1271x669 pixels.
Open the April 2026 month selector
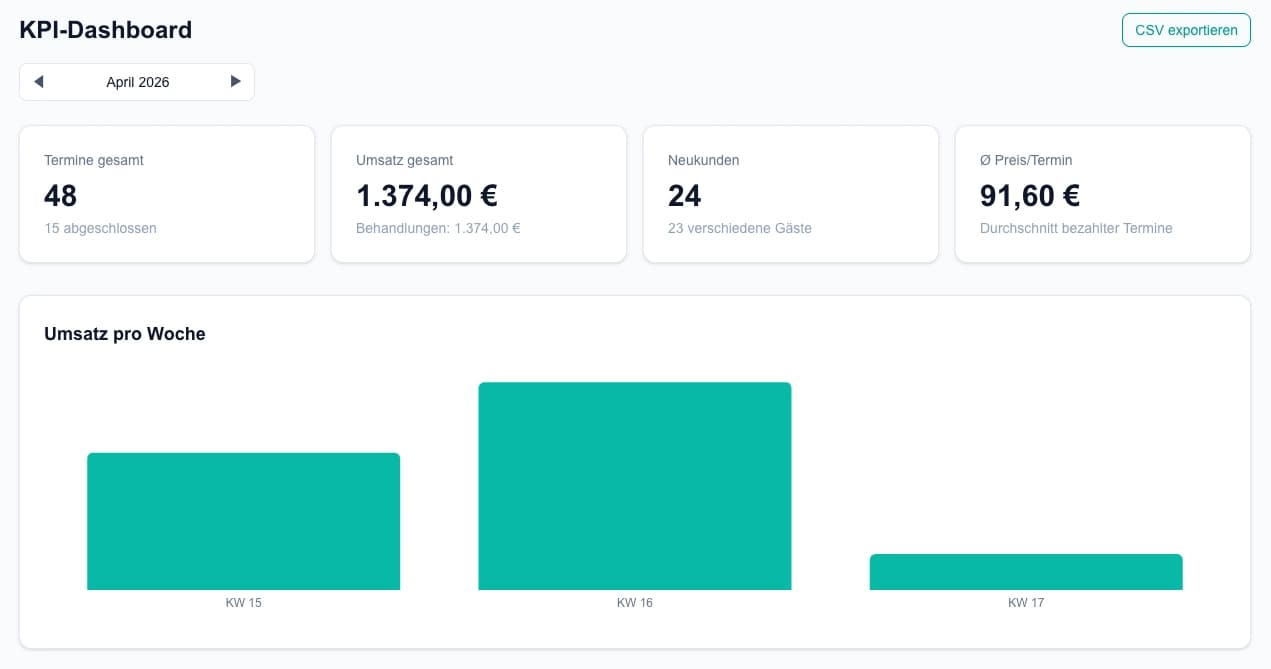click(136, 81)
